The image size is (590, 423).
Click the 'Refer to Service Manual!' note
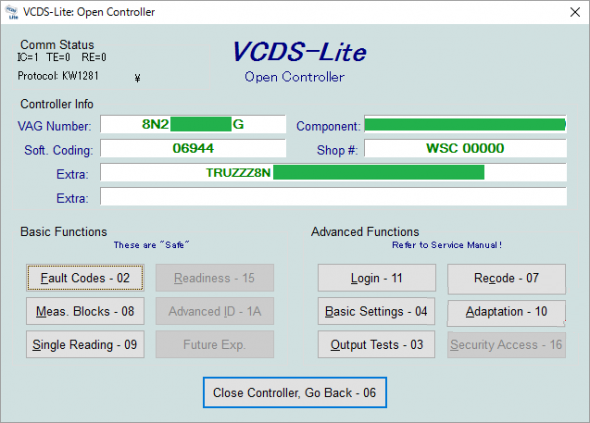447,245
